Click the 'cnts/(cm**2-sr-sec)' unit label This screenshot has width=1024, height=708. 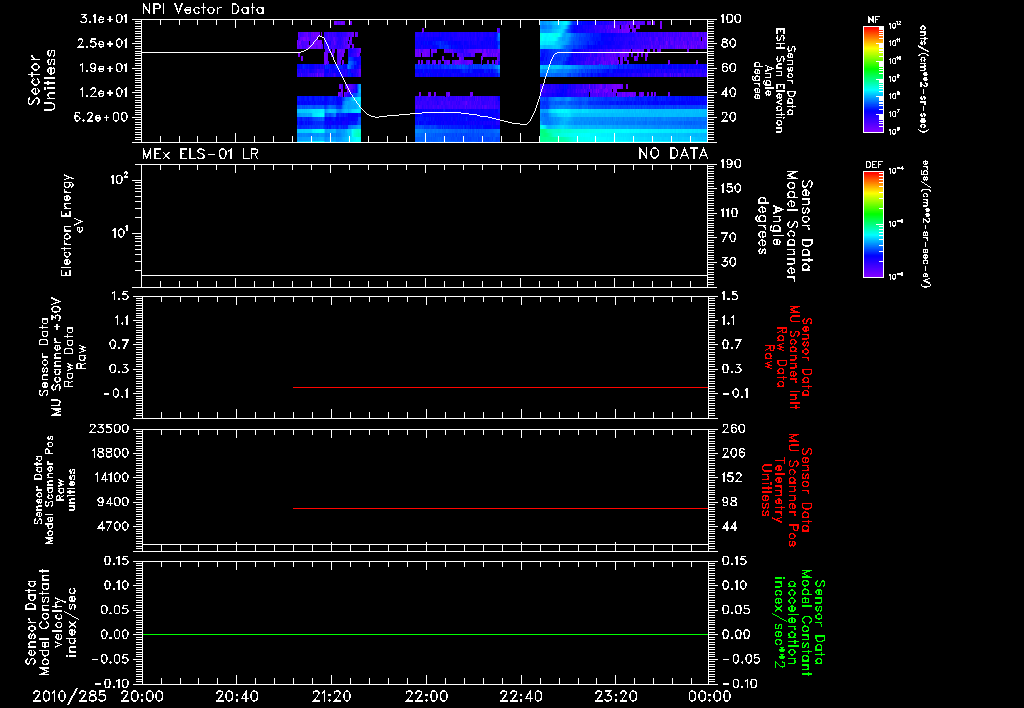coord(923,78)
